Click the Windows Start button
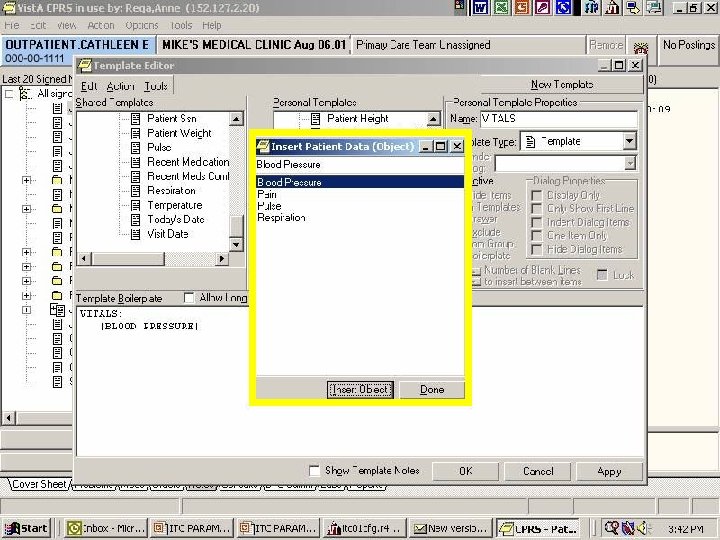Viewport: 720px width, 540px height. (28, 528)
